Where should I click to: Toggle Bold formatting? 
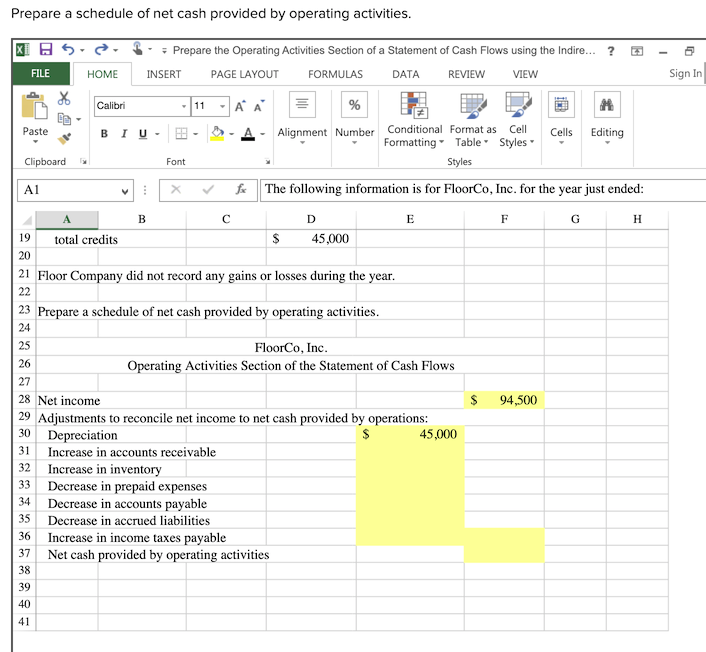pos(104,134)
